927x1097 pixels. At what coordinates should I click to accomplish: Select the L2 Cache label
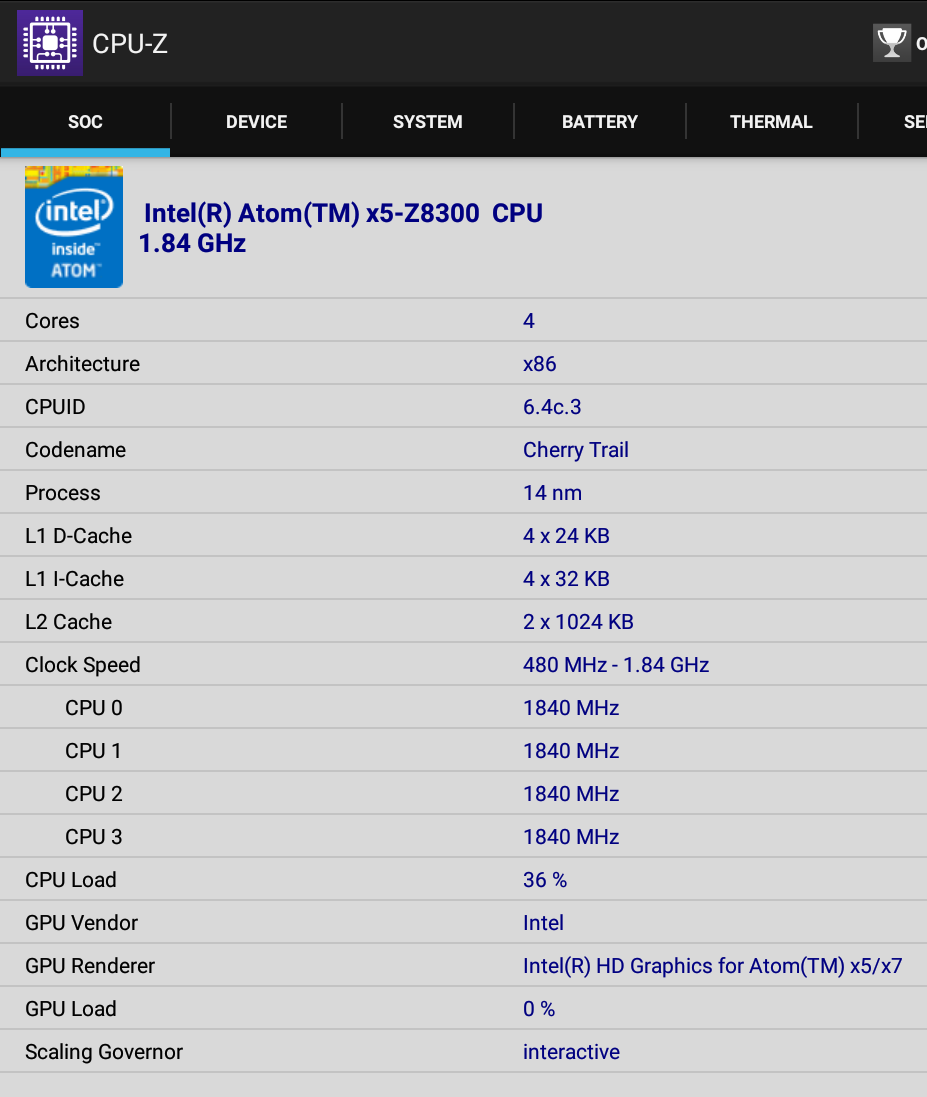point(69,622)
